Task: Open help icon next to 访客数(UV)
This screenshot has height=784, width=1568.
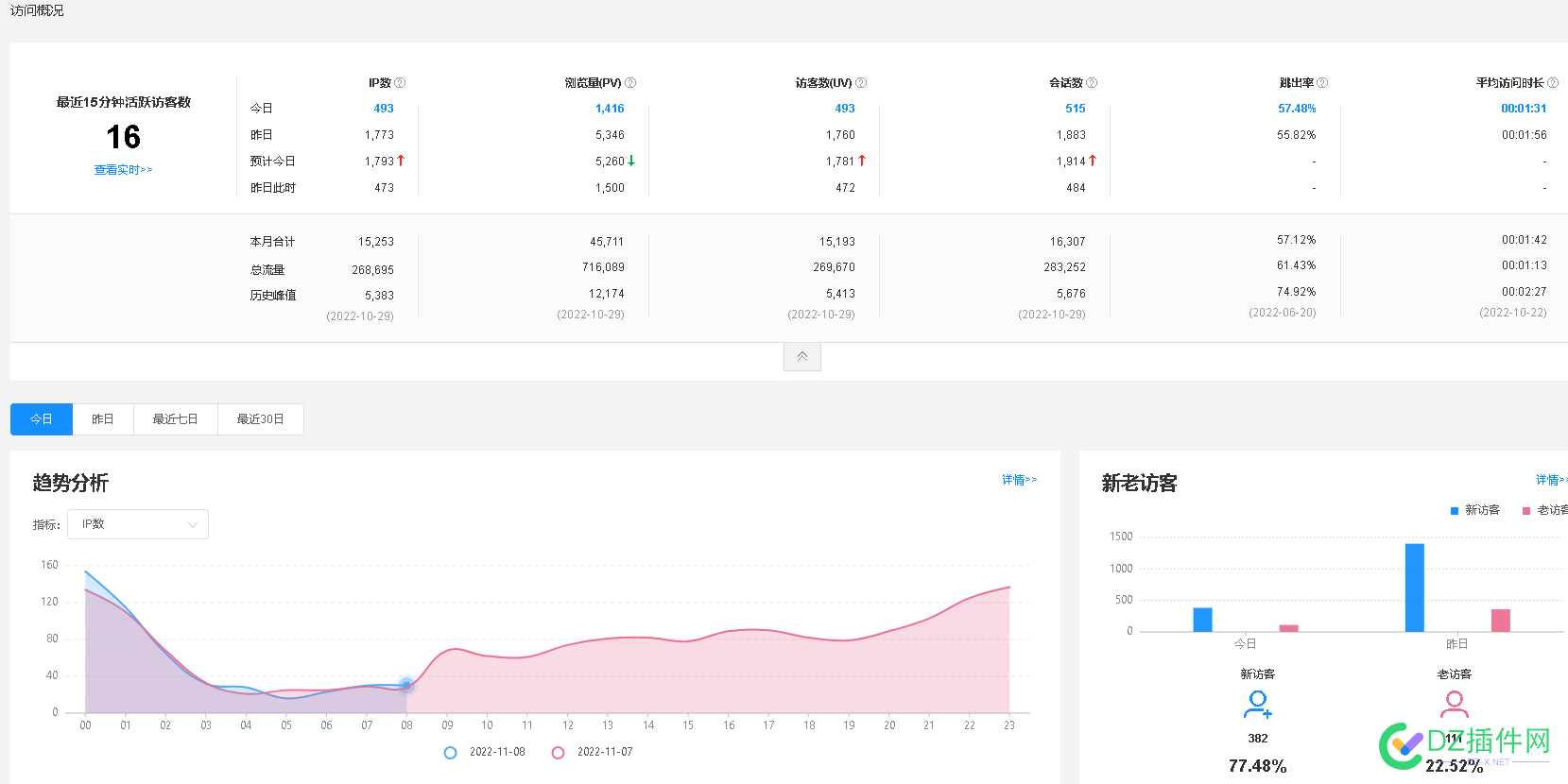Action: [x=861, y=83]
